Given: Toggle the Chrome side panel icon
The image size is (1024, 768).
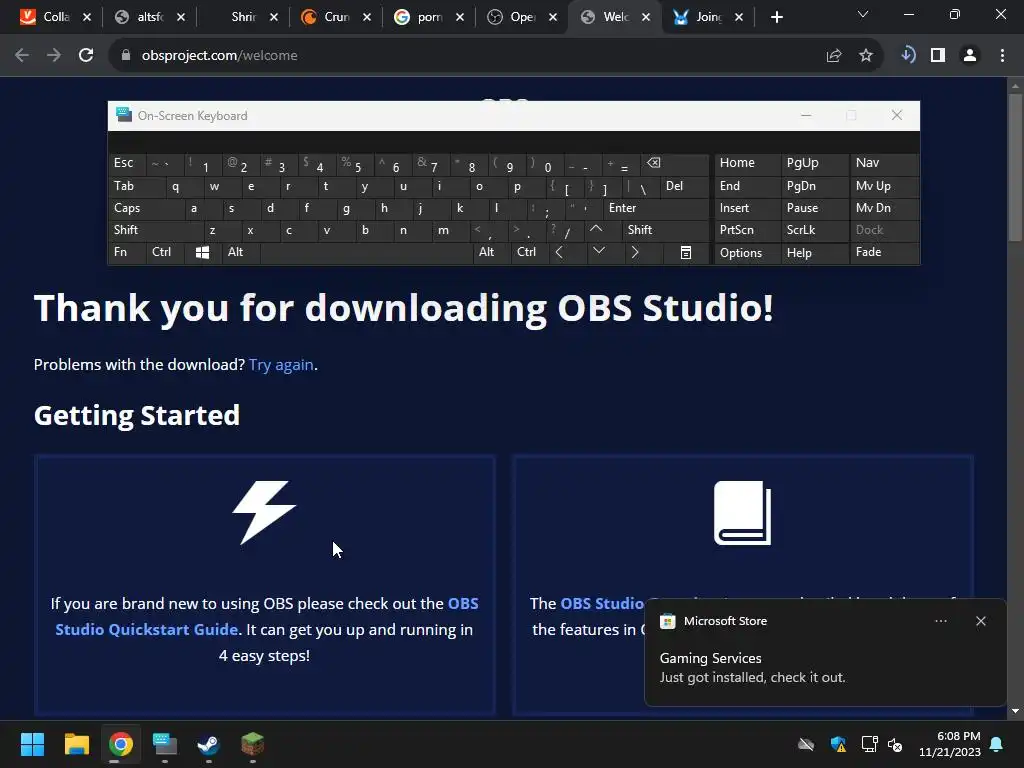Looking at the screenshot, I should click(x=938, y=56).
